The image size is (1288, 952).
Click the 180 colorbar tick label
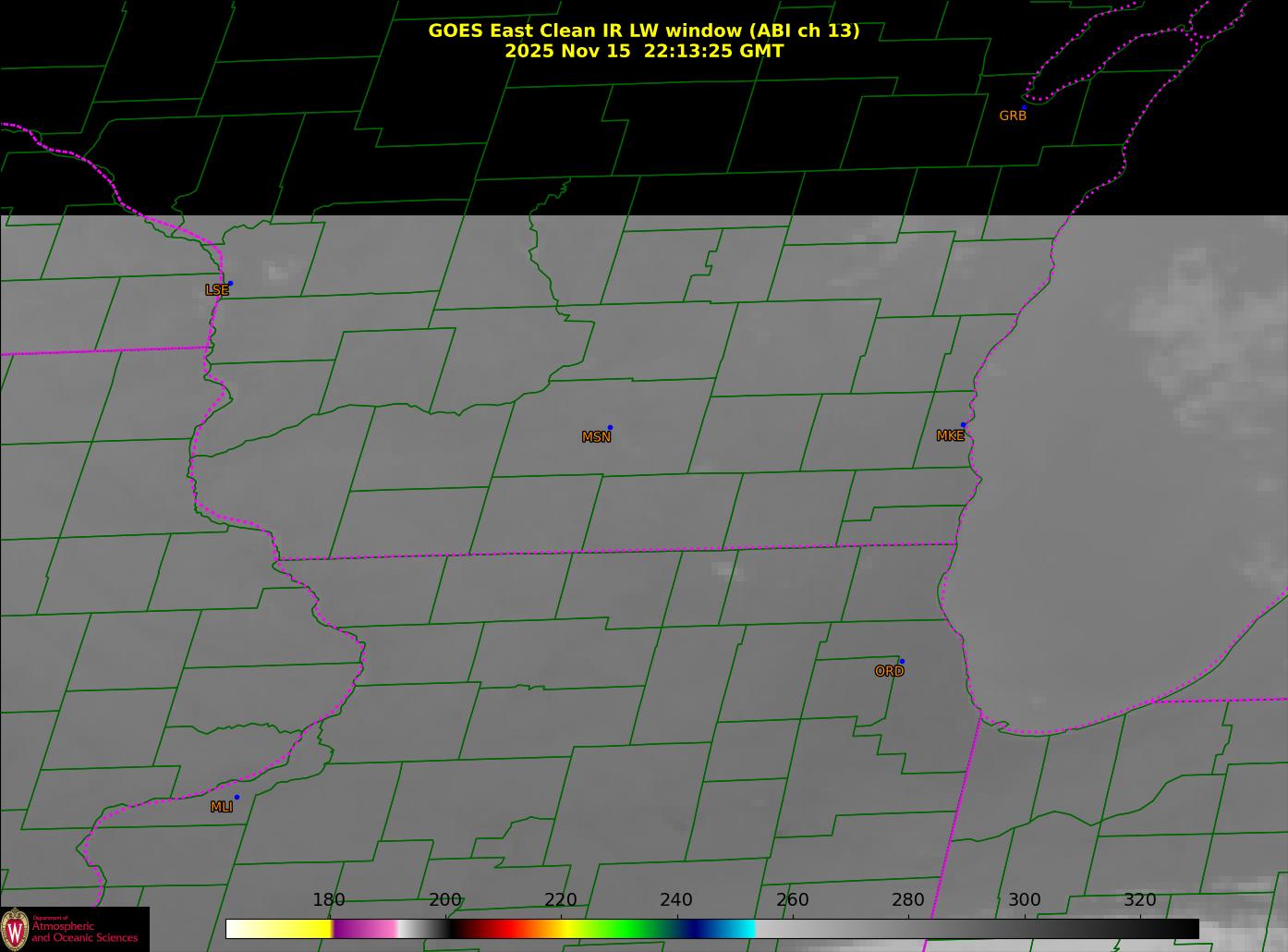pos(328,900)
